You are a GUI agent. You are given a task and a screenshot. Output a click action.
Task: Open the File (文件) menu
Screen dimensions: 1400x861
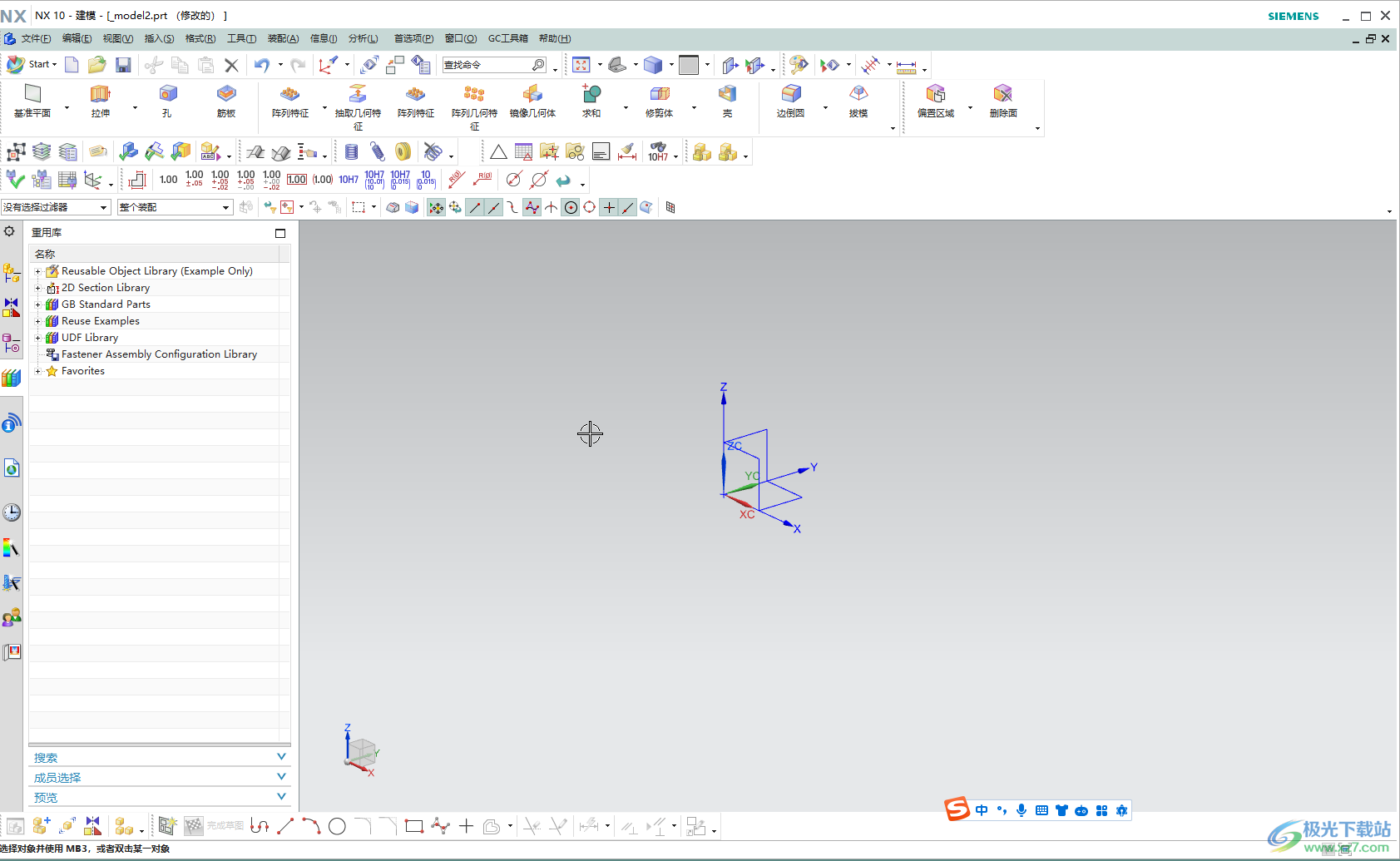coord(36,38)
